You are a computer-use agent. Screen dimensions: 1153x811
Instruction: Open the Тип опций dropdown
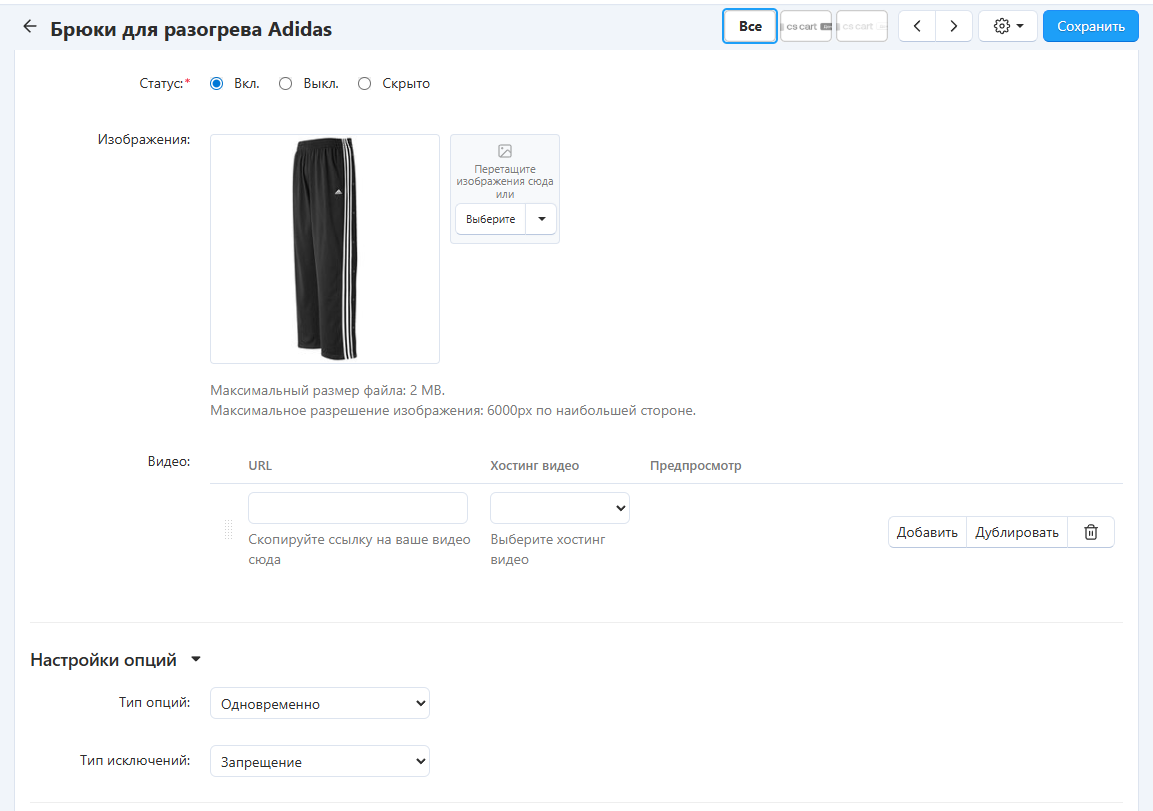pos(320,704)
